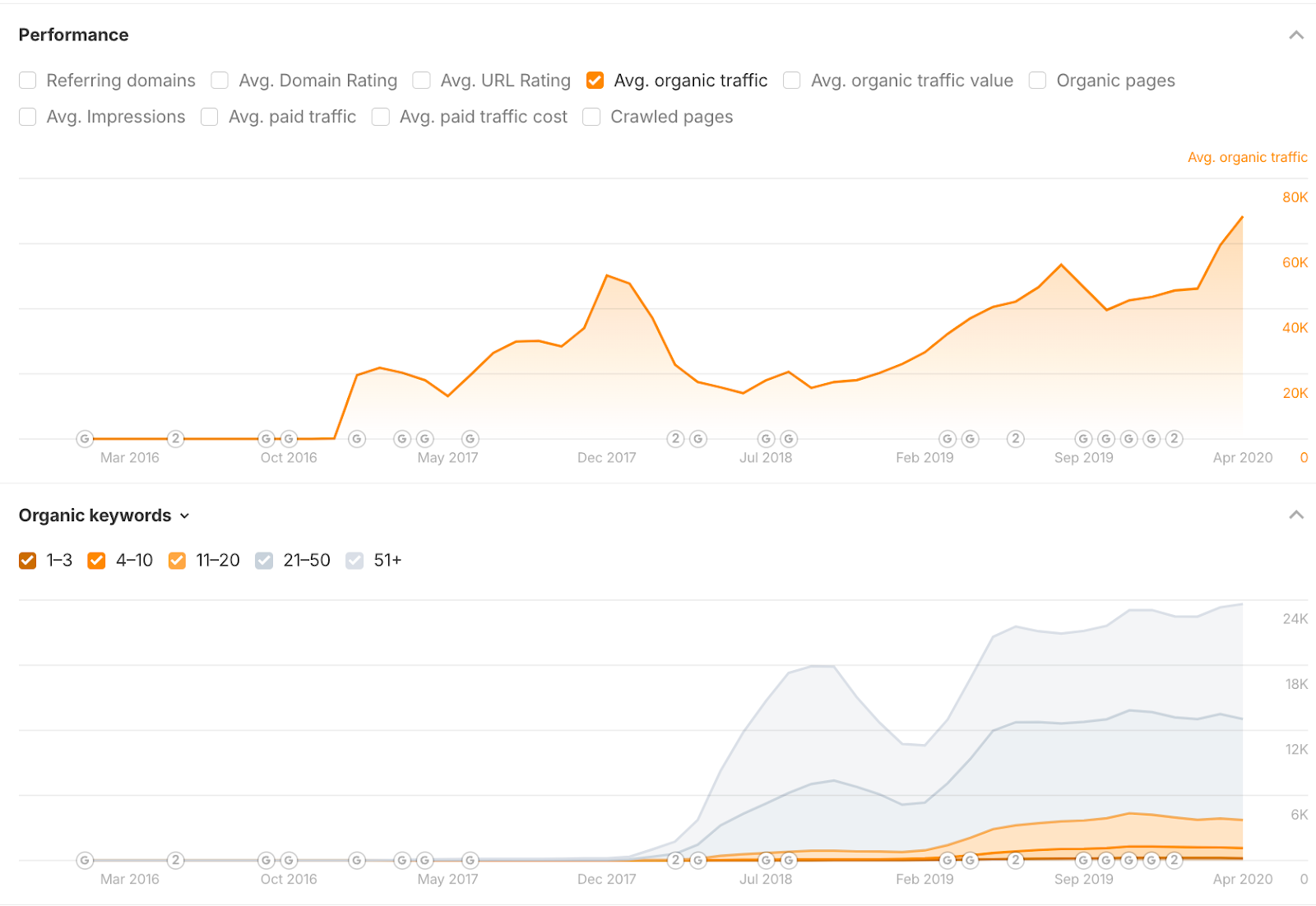Collapse the Organic keywords section
The height and width of the screenshot is (906, 1316).
pyautogui.click(x=1296, y=515)
